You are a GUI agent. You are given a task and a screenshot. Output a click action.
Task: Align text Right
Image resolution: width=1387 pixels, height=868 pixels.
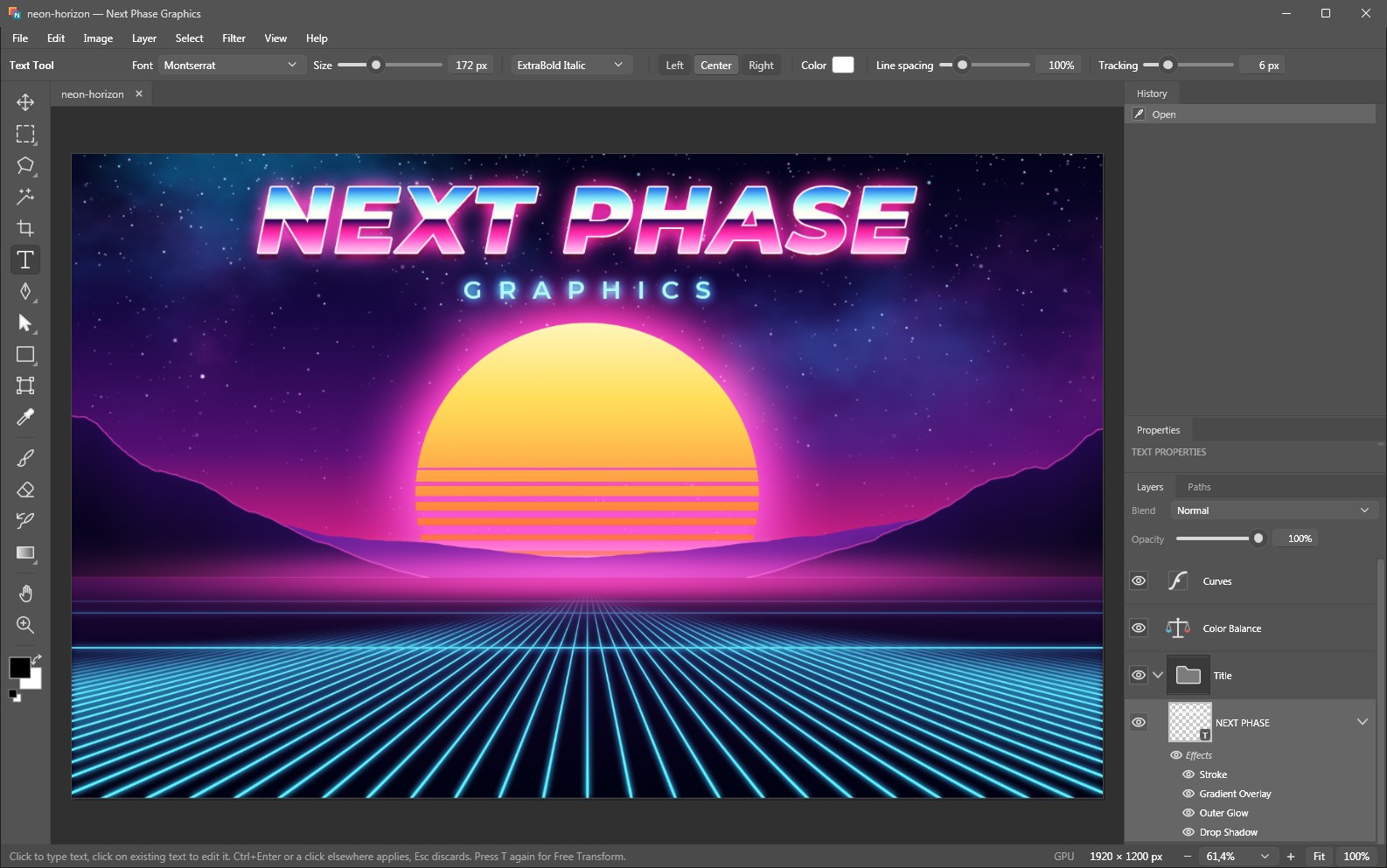(x=761, y=66)
